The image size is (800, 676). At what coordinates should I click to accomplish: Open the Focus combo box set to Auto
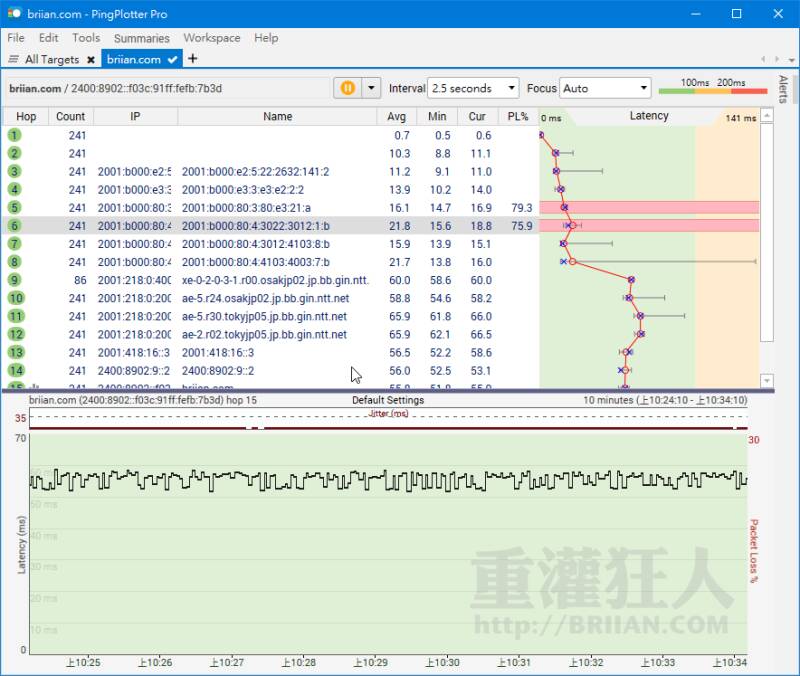[605, 88]
